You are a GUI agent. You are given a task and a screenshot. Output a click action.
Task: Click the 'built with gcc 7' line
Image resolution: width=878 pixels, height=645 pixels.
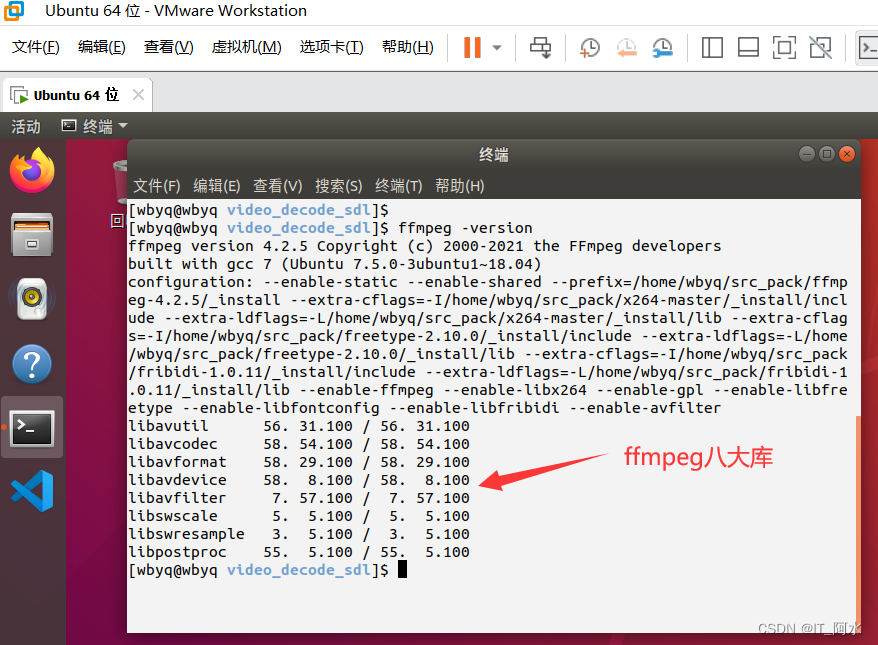334,264
